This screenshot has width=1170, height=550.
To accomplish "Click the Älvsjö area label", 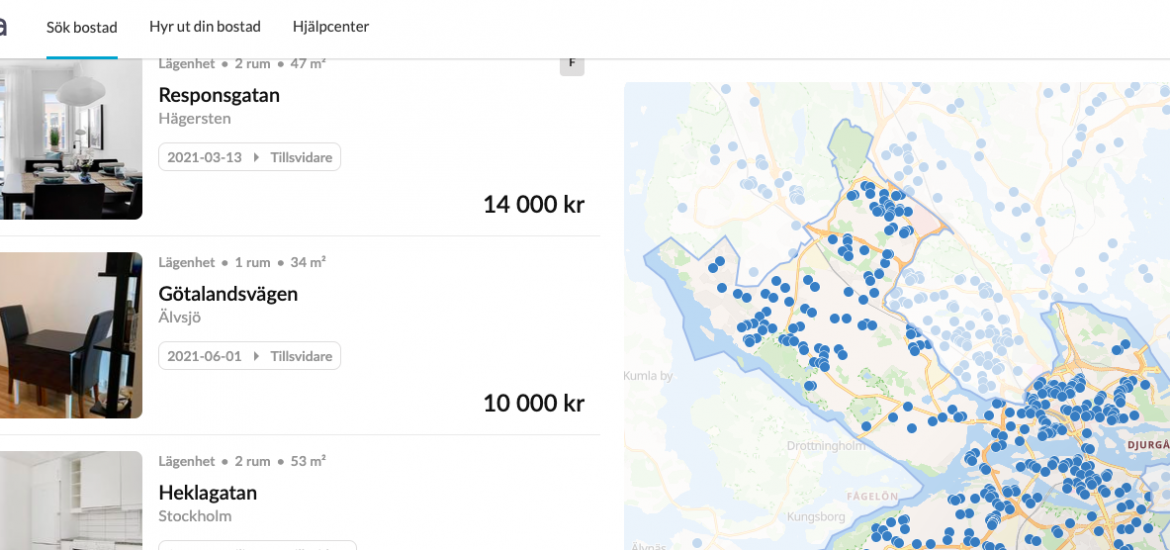I will point(180,317).
